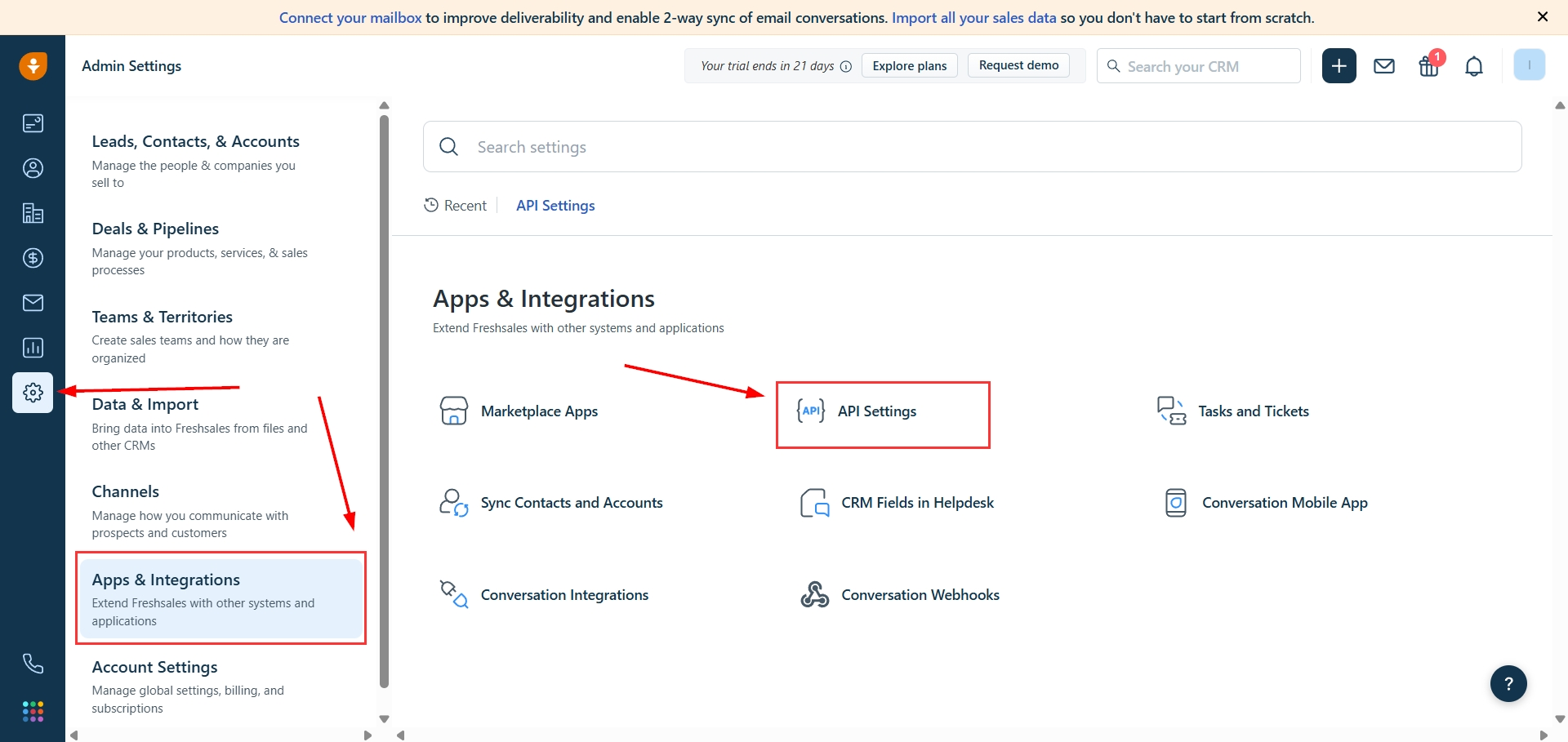Click the notifications bell icon

coord(1473,66)
